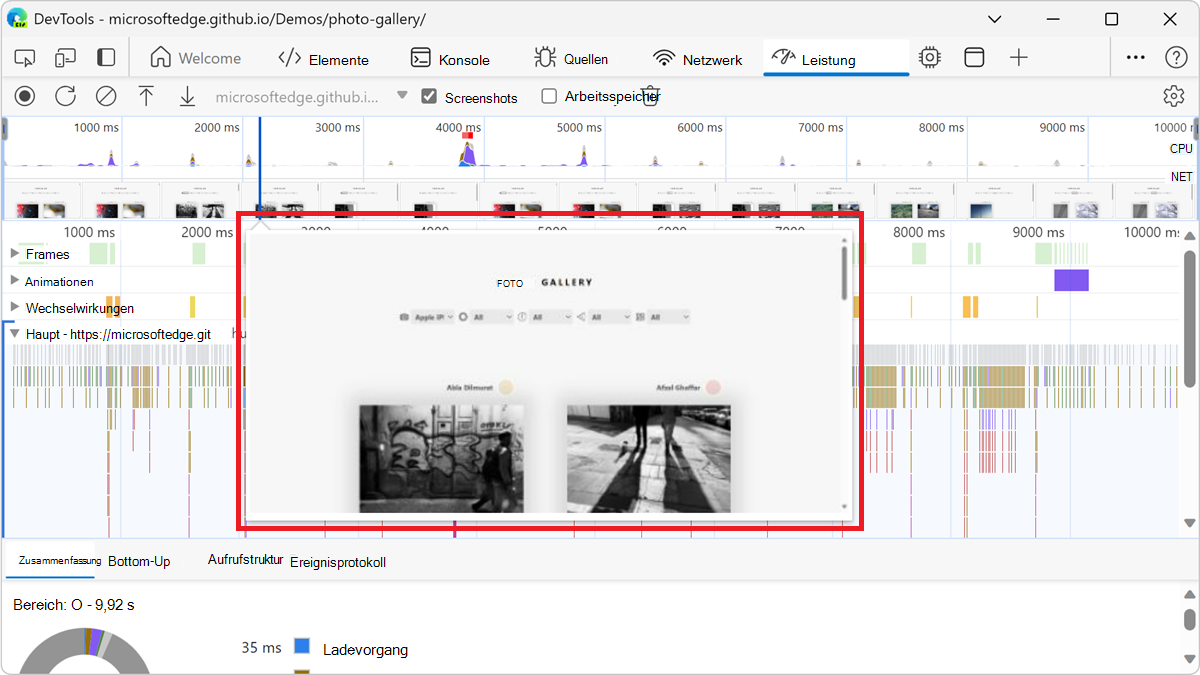The height and width of the screenshot is (675, 1200).
Task: Add a new tool with the plus button
Action: pyautogui.click(x=1018, y=58)
